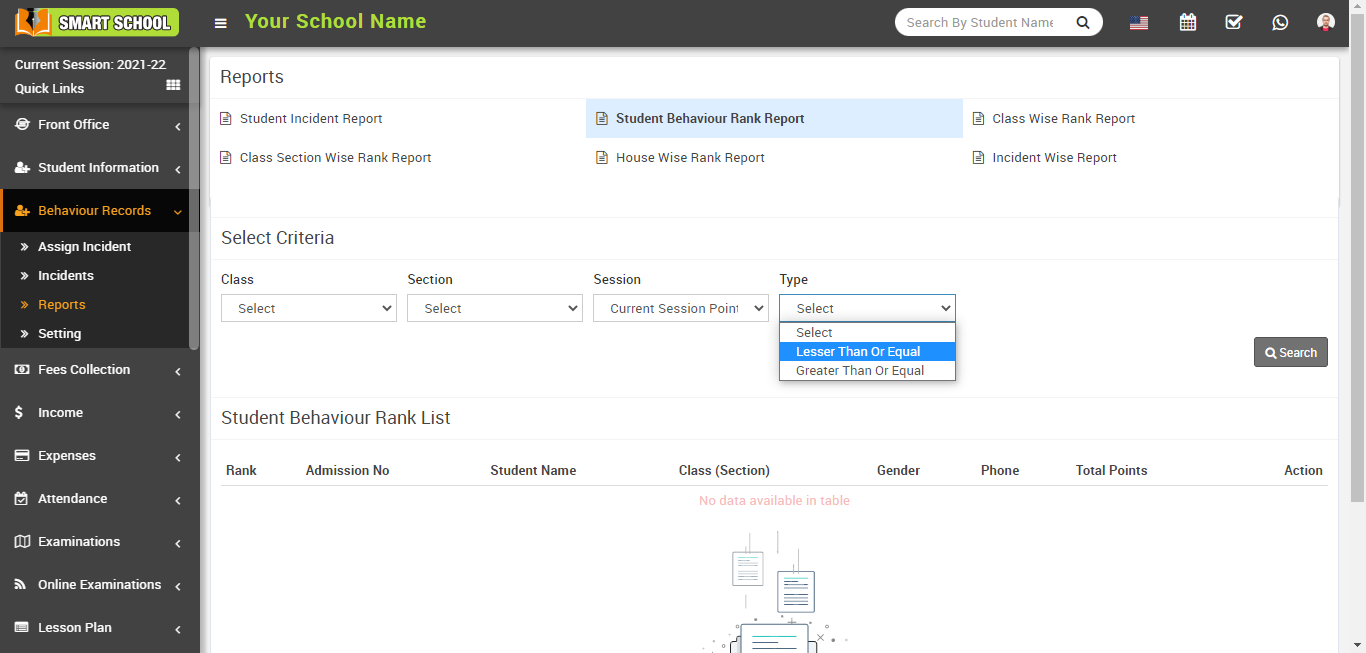Image resolution: width=1366 pixels, height=653 pixels.
Task: Open the WhatsApp chat icon
Action: coord(1280,22)
